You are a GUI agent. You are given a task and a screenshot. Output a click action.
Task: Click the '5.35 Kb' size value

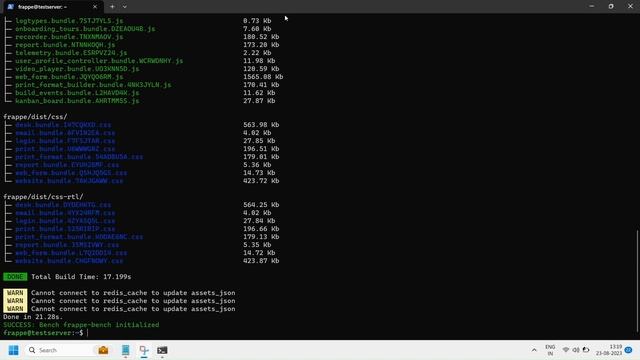(x=257, y=245)
